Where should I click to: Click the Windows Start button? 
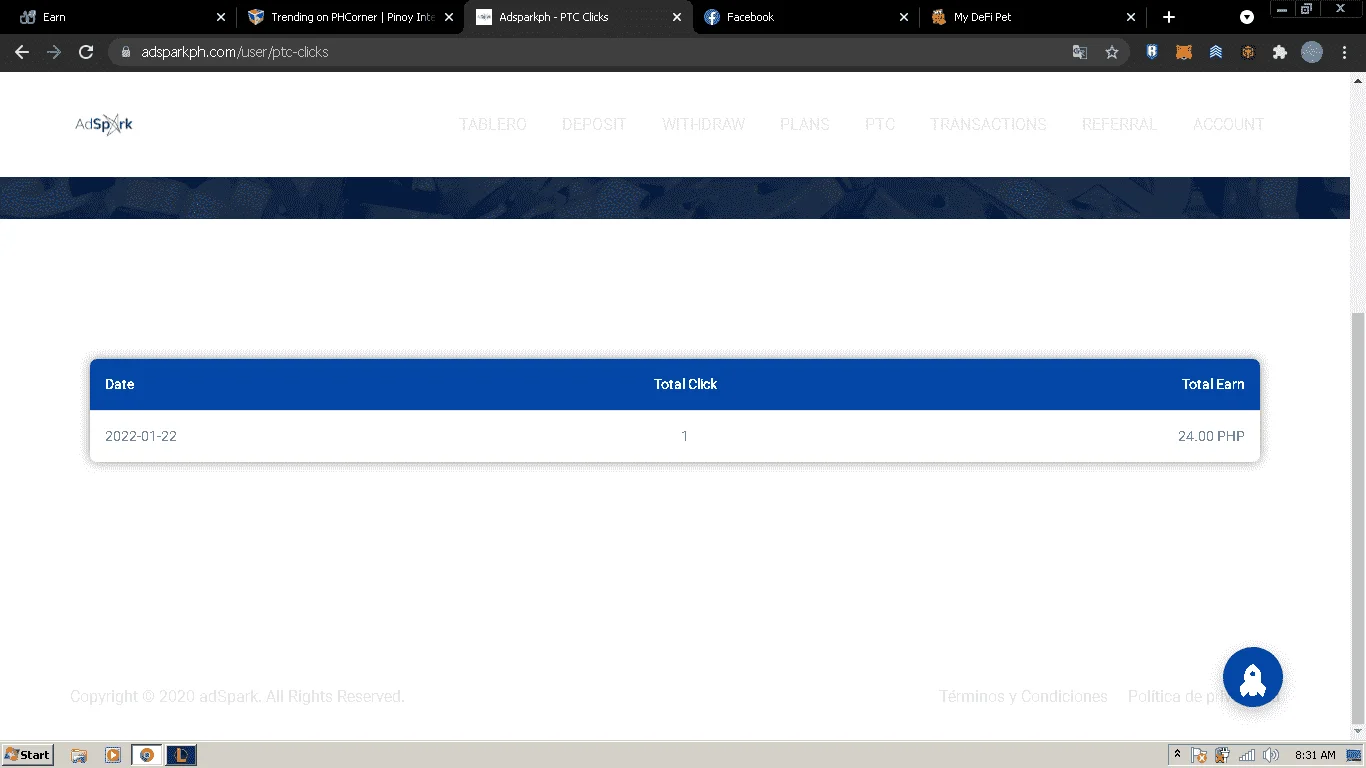coord(28,755)
